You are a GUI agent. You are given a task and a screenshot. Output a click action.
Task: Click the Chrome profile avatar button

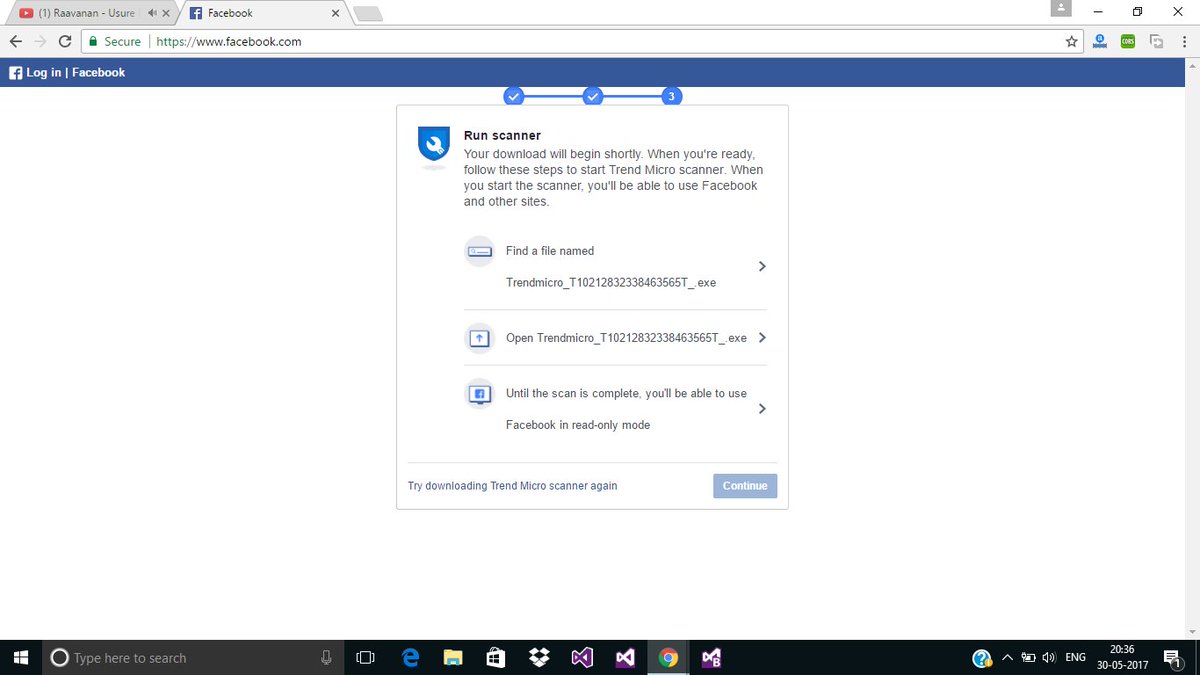pos(1061,9)
